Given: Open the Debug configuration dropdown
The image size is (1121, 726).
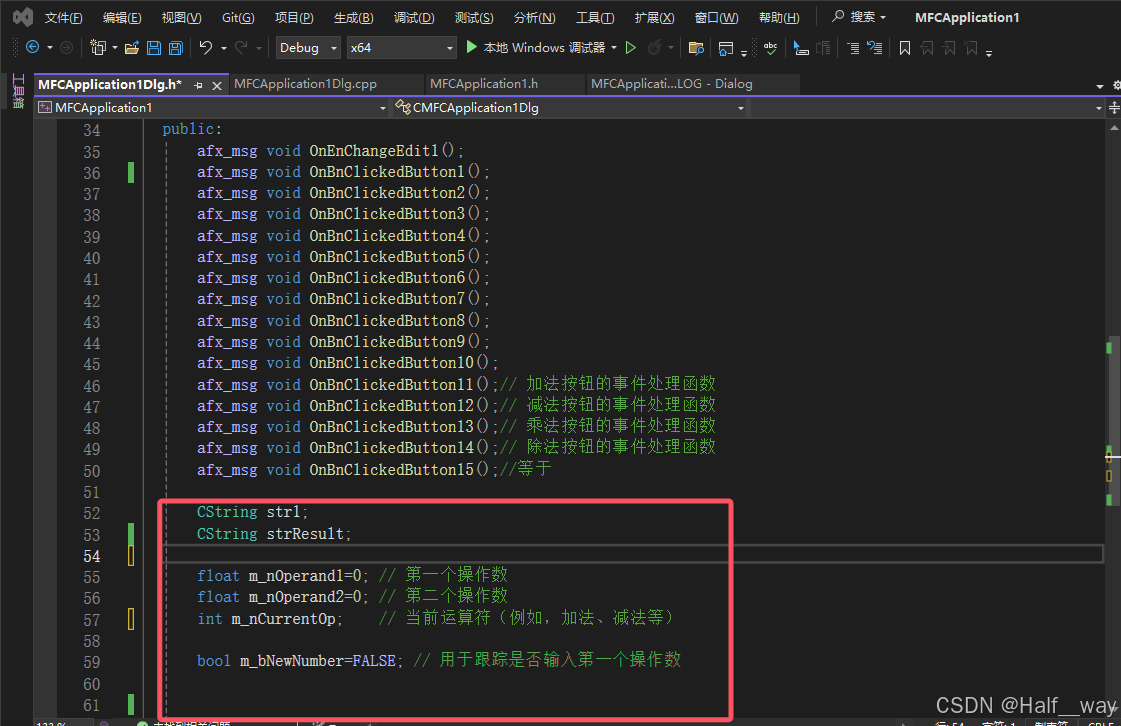Looking at the screenshot, I should tap(308, 48).
